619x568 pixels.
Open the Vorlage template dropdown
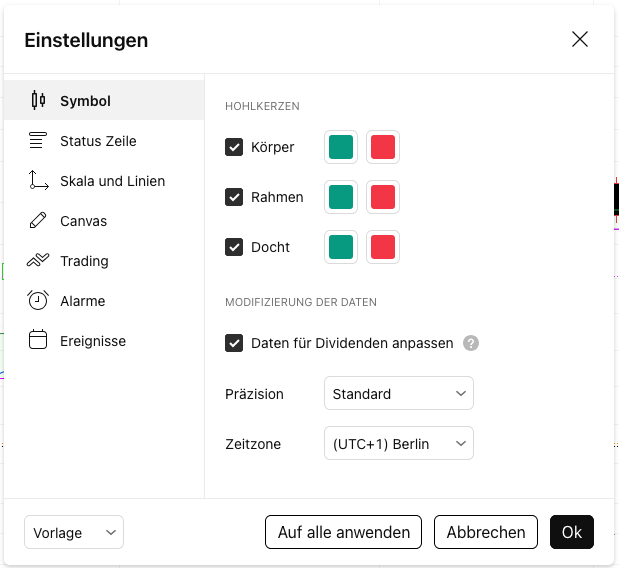tap(74, 533)
